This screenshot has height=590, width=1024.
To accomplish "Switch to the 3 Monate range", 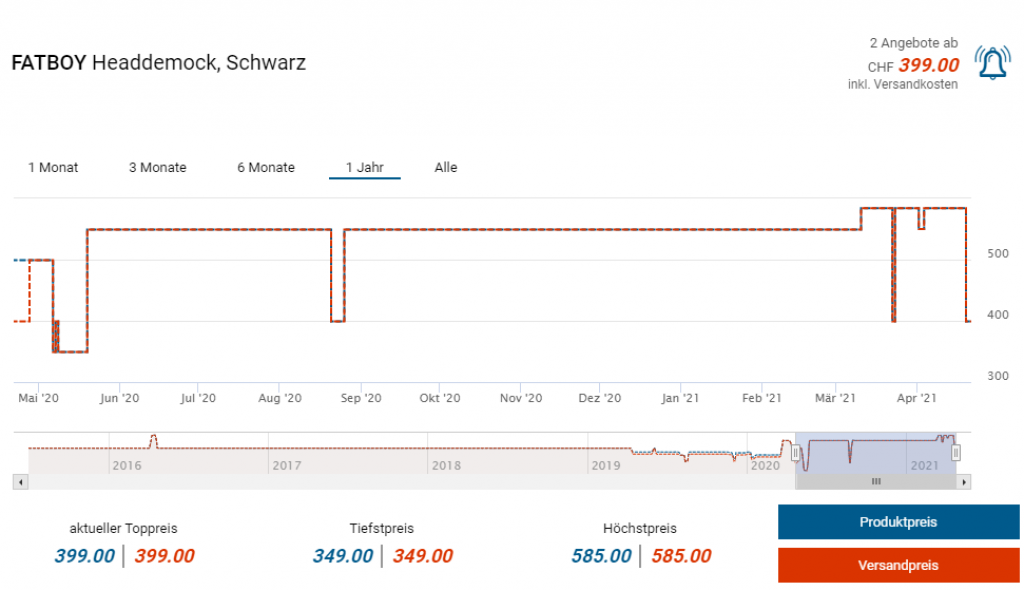I will [157, 167].
